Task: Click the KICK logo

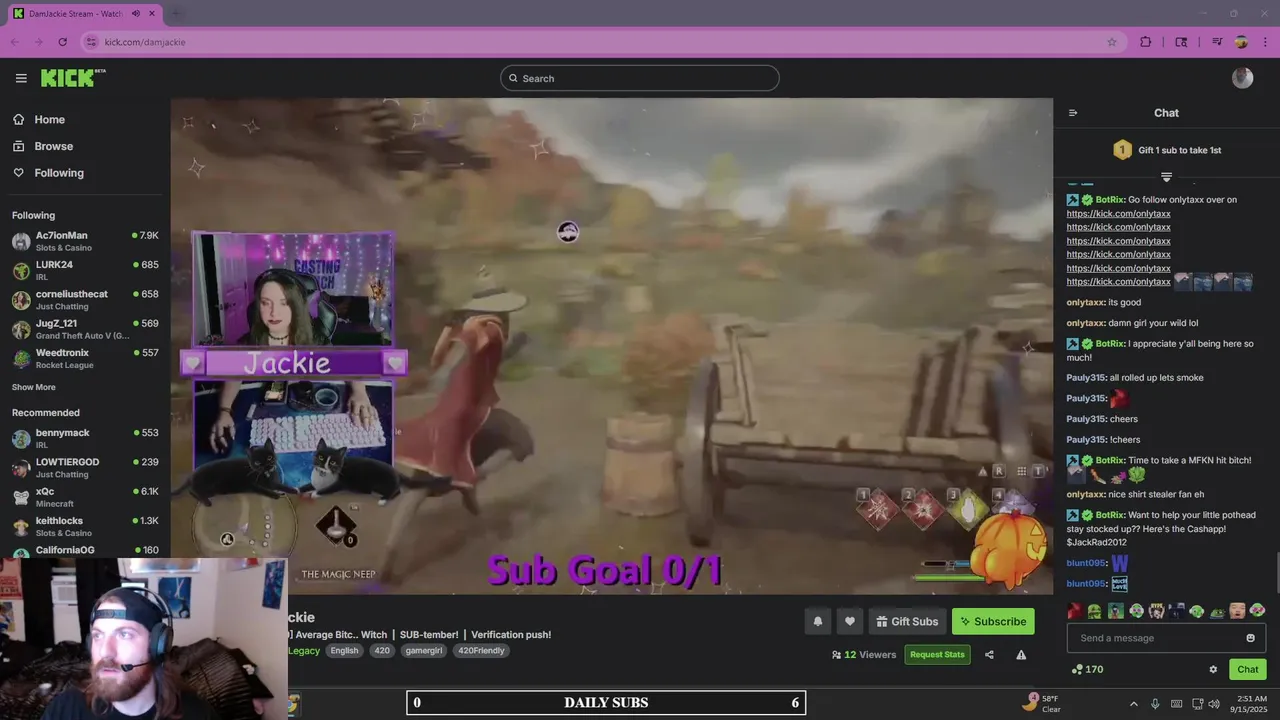Action: coord(73,78)
